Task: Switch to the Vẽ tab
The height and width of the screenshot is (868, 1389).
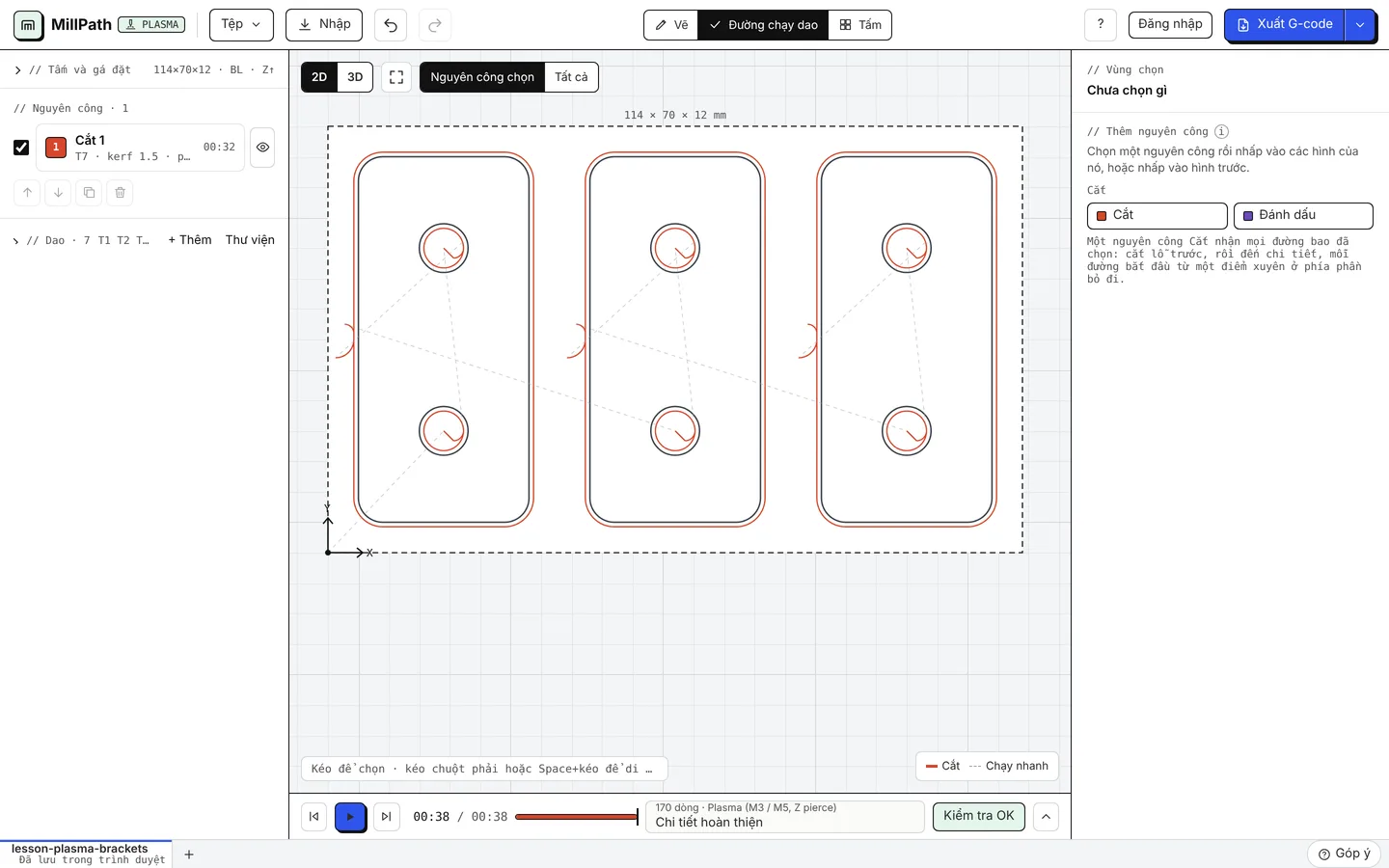Action: coord(671,25)
